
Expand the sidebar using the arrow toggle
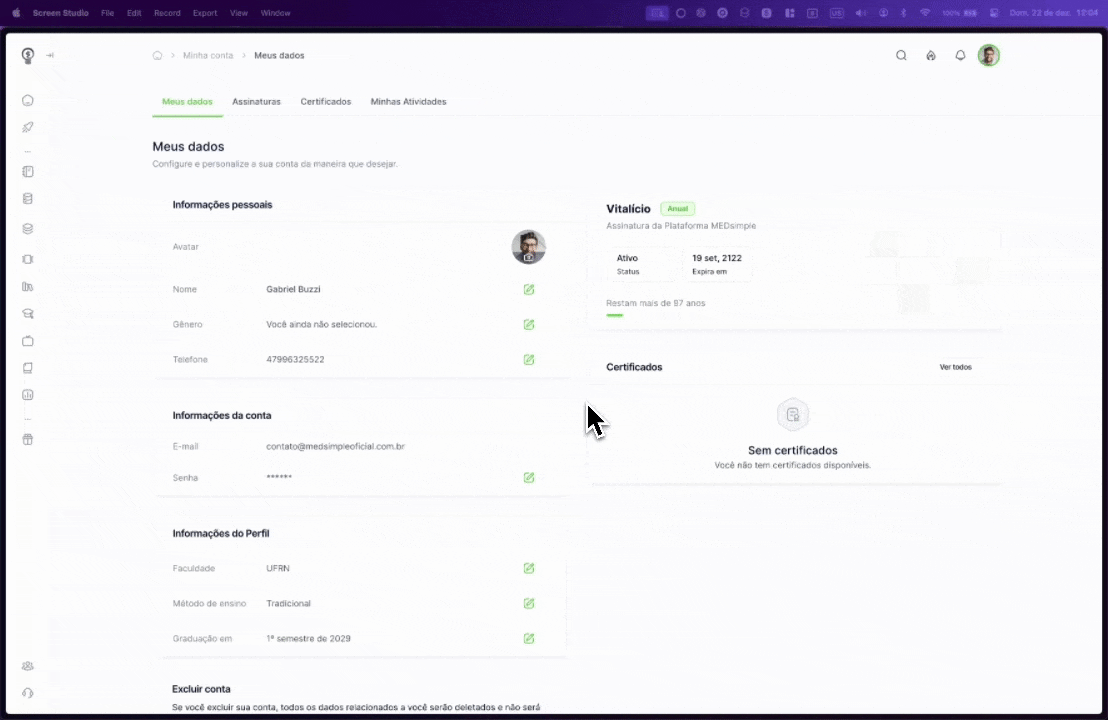coord(50,56)
